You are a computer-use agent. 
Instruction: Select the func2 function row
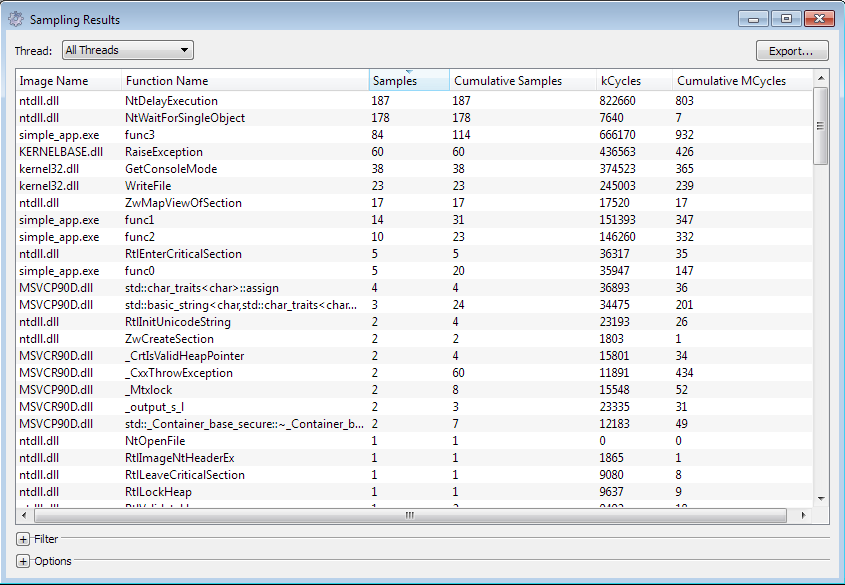point(414,237)
